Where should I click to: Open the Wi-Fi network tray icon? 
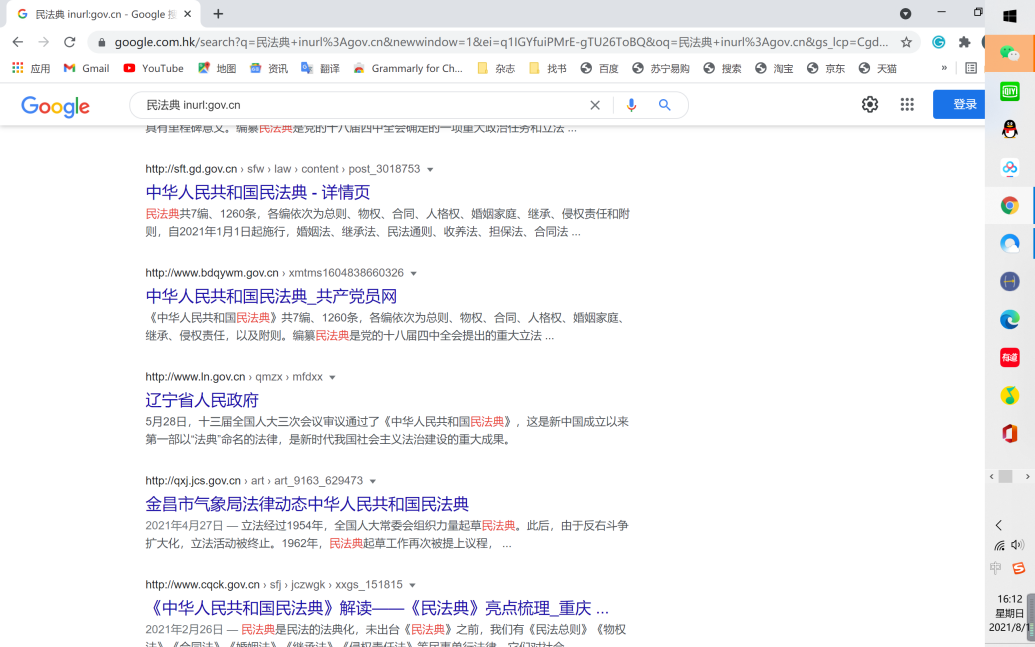pos(999,545)
